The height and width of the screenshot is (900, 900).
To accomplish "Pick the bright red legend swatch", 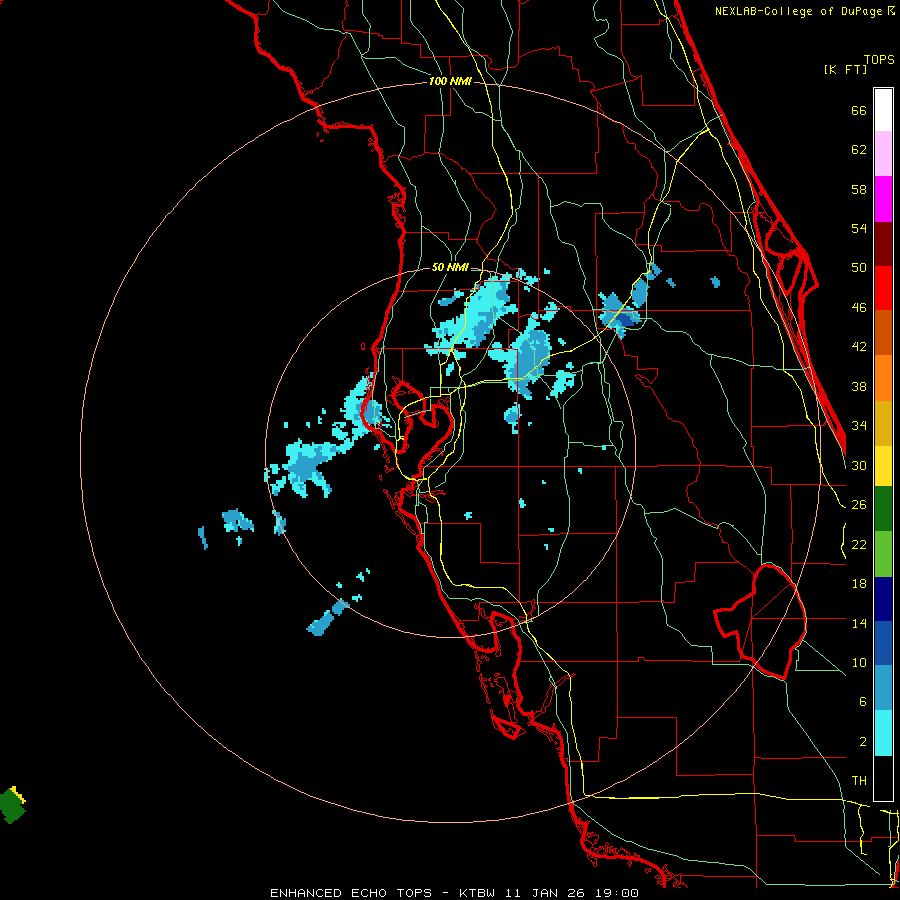I will tap(883, 288).
